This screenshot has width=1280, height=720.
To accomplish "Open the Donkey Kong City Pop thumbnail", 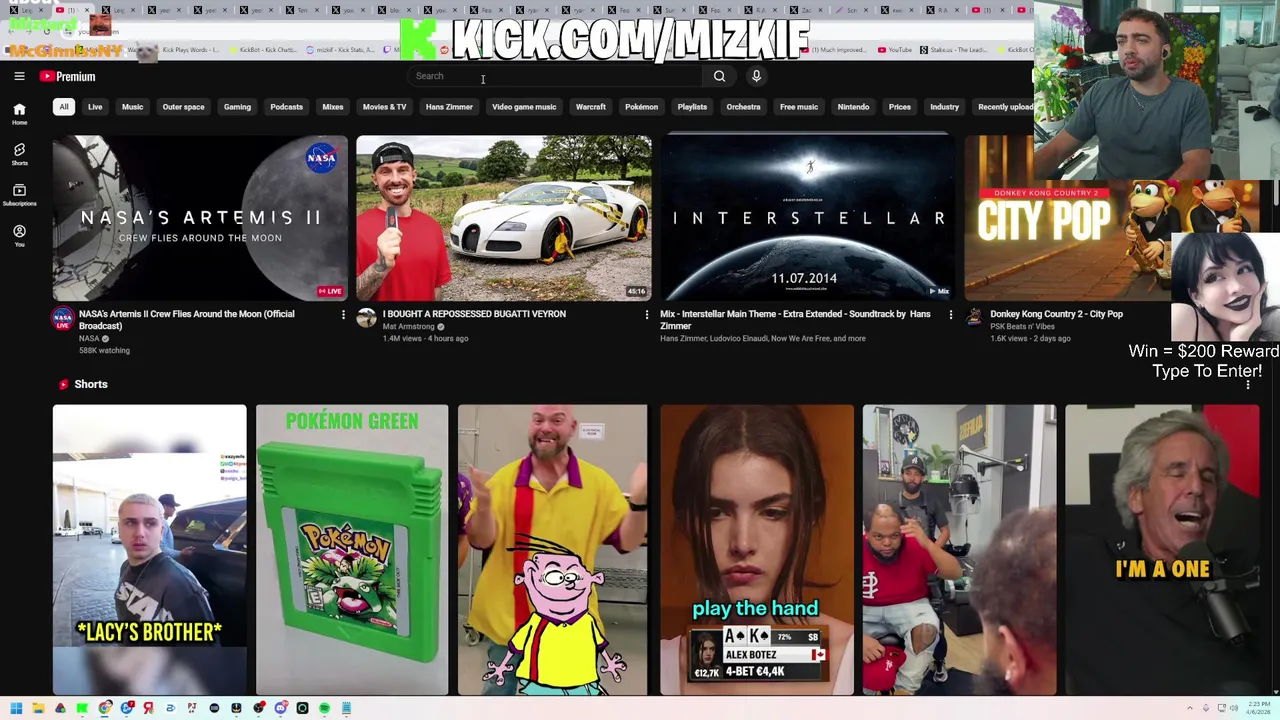I will click(x=1066, y=217).
